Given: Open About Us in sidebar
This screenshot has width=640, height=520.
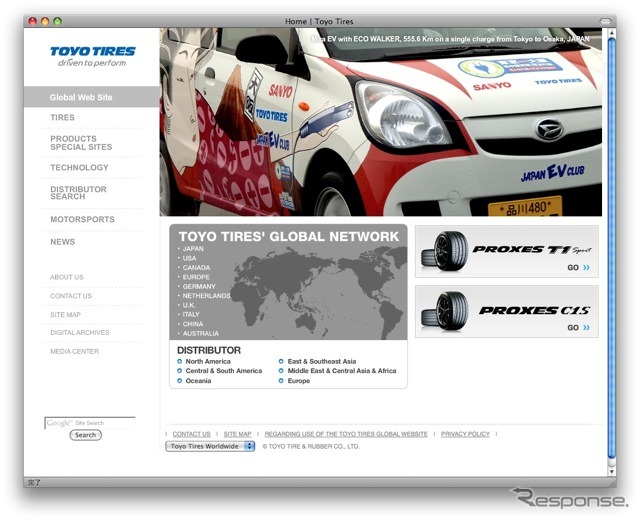Looking at the screenshot, I should pyautogui.click(x=67, y=277).
